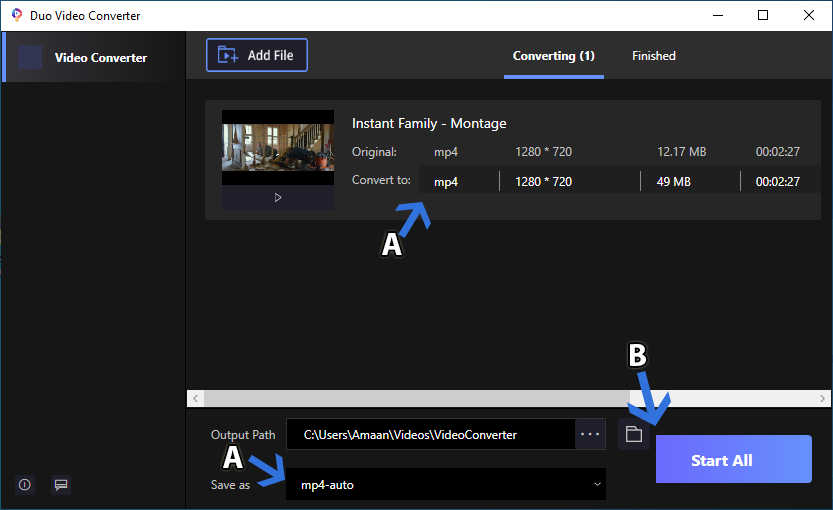This screenshot has height=510, width=833.
Task: Minimize the Duo Video Converter window
Action: coord(718,15)
